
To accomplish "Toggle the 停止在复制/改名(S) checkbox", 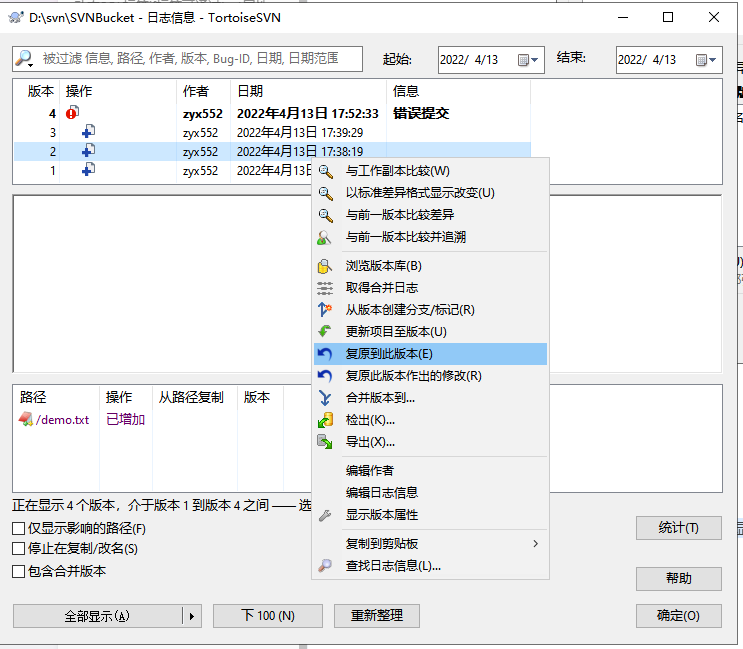I will (x=18, y=549).
